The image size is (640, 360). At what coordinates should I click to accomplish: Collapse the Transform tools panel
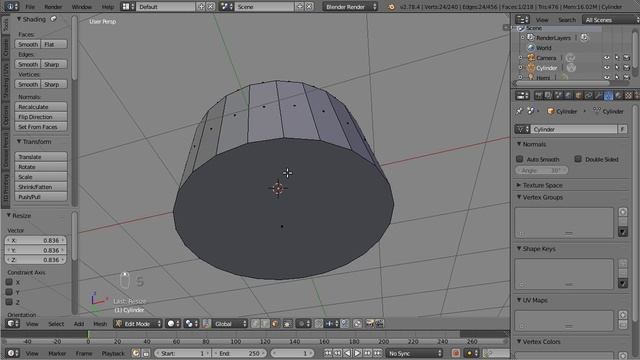click(x=19, y=142)
